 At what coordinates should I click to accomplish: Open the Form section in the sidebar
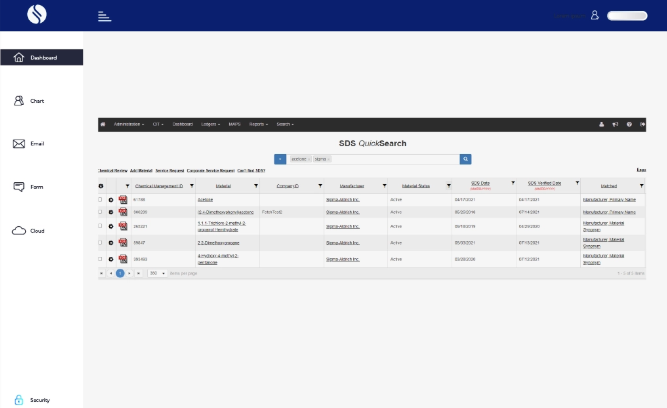tap(28, 187)
